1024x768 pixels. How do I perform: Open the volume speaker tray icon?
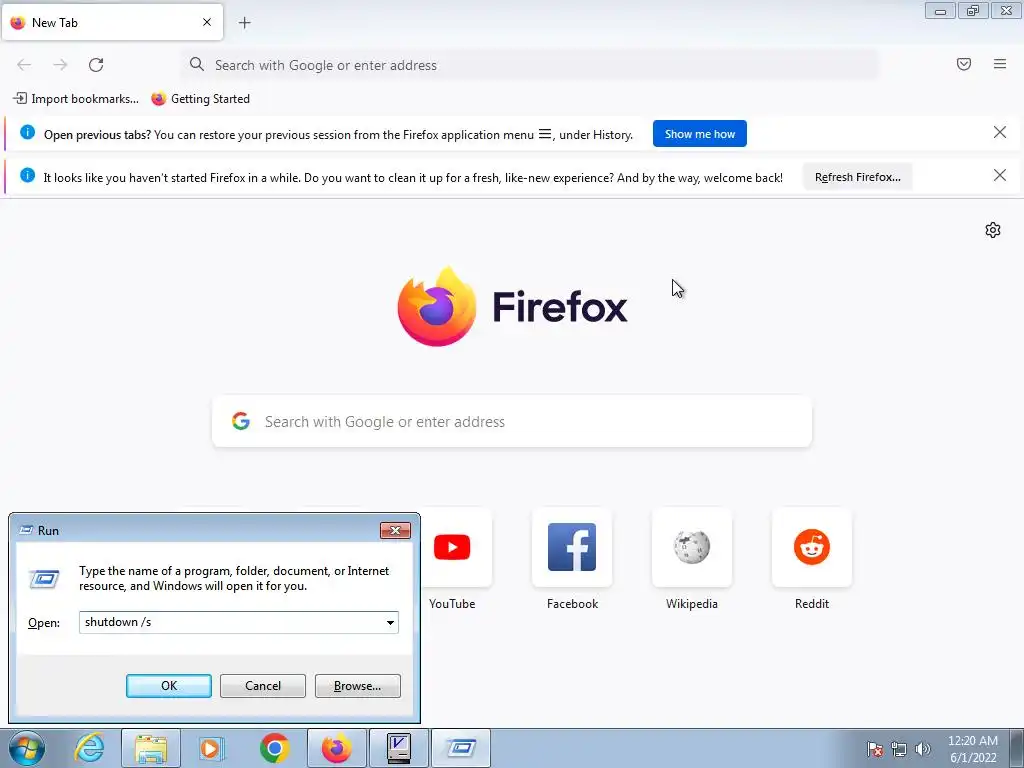point(922,749)
